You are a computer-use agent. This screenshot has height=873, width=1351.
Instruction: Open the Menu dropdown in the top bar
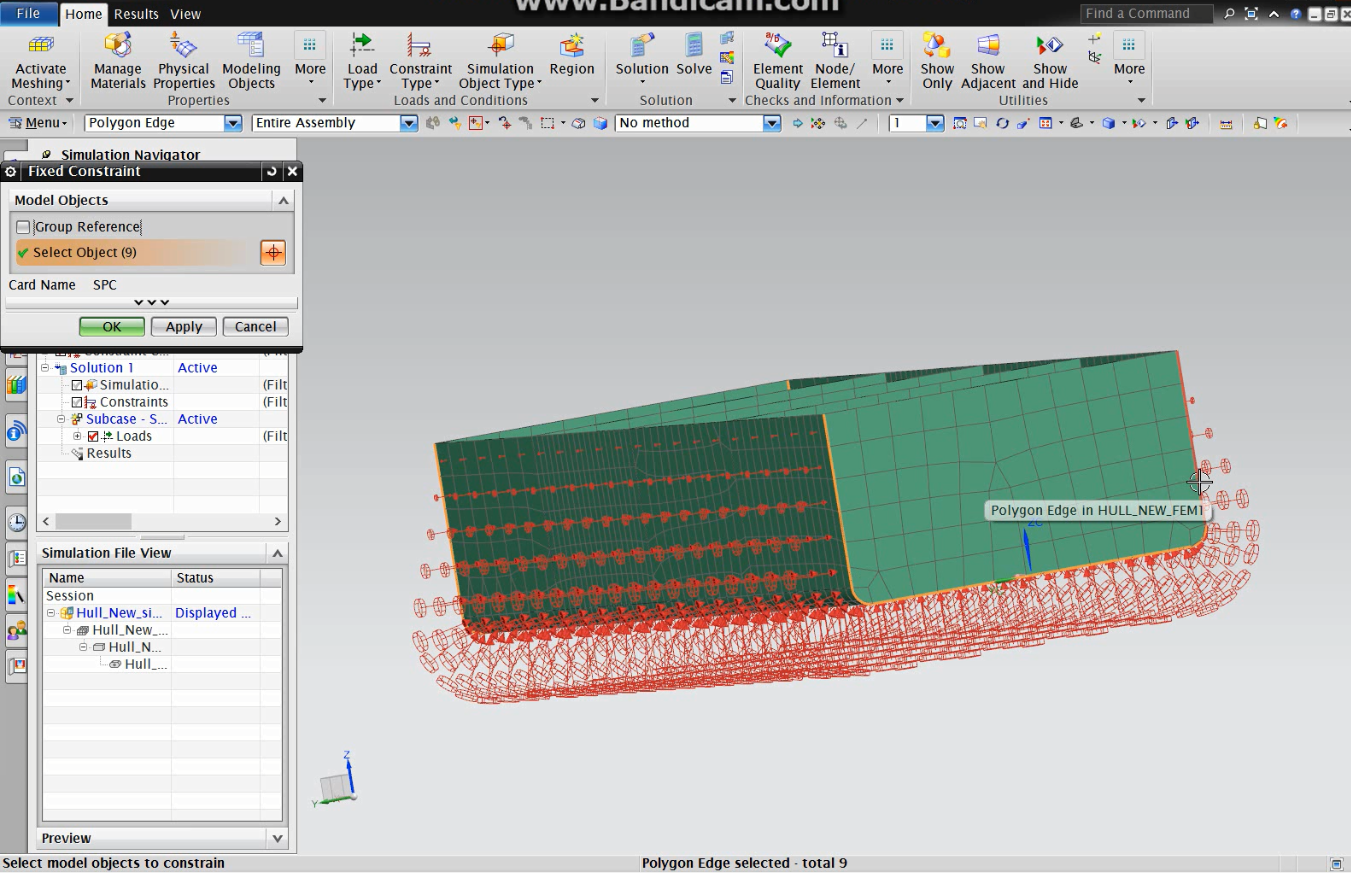(x=39, y=123)
